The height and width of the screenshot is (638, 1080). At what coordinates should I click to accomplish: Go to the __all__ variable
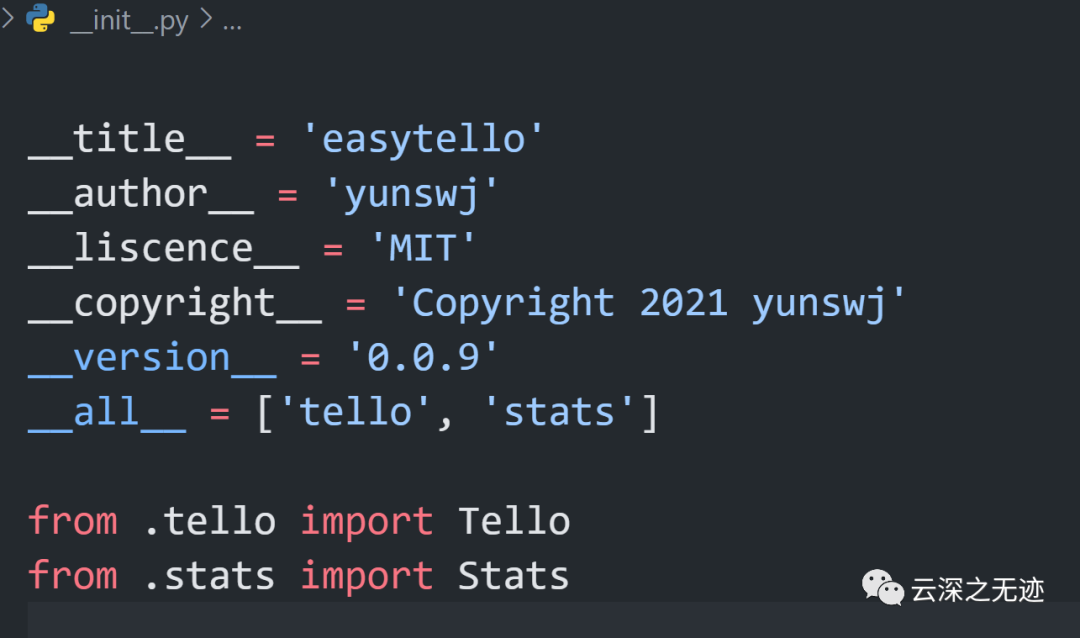click(x=107, y=412)
